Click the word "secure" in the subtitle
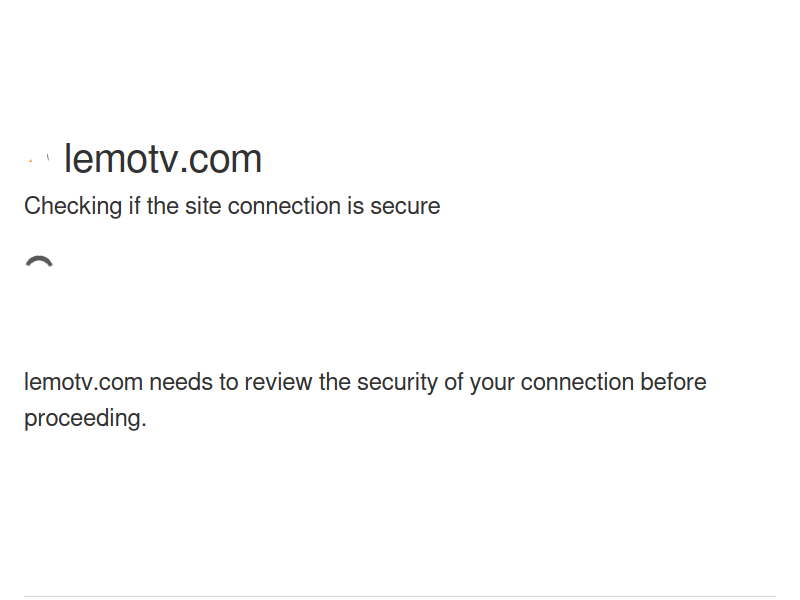Screen dimensions: 800x600 405,206
